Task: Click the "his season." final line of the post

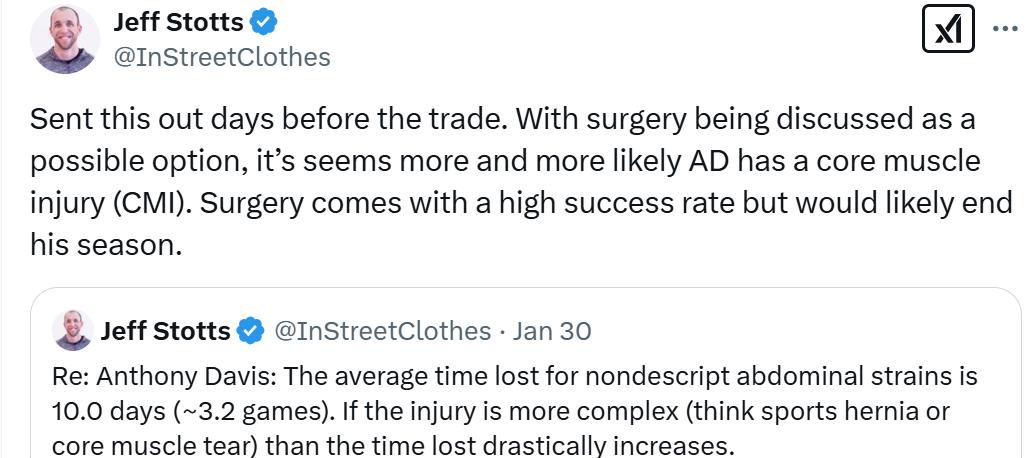Action: coord(106,245)
